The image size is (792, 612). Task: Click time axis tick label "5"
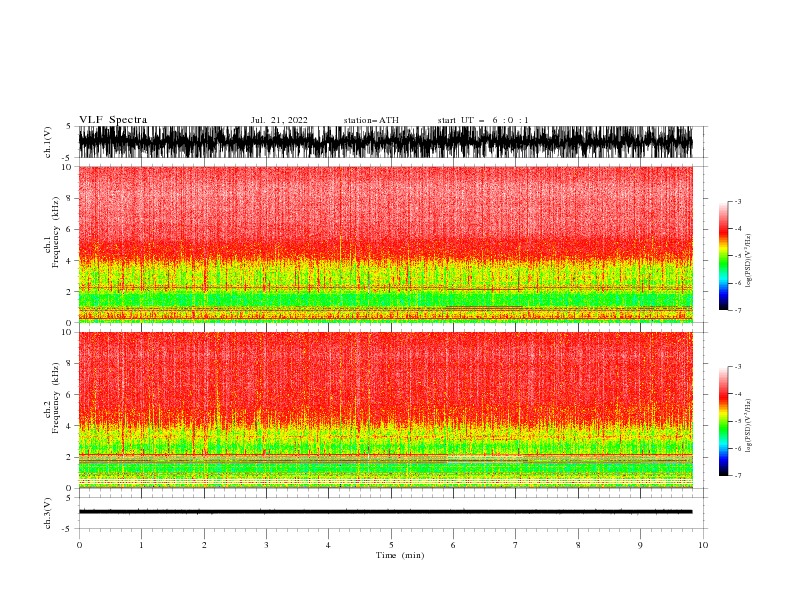[391, 545]
